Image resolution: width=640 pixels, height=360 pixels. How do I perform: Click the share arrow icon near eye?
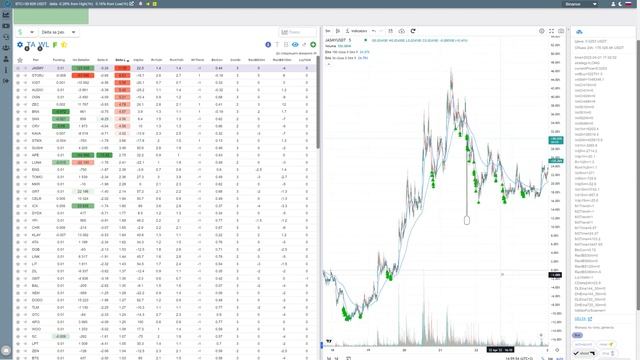coord(304,44)
